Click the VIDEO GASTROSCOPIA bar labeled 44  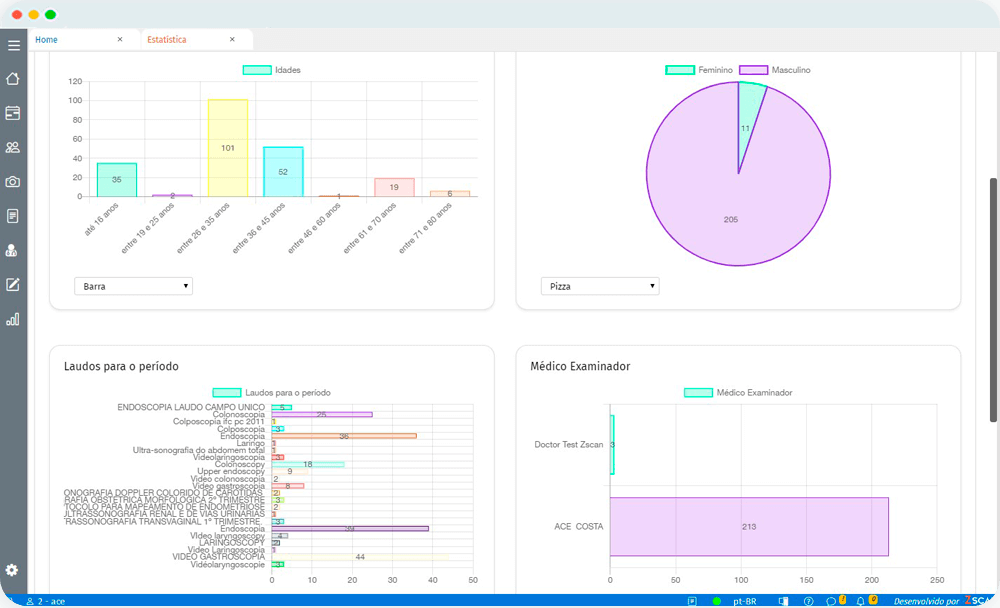coord(360,557)
